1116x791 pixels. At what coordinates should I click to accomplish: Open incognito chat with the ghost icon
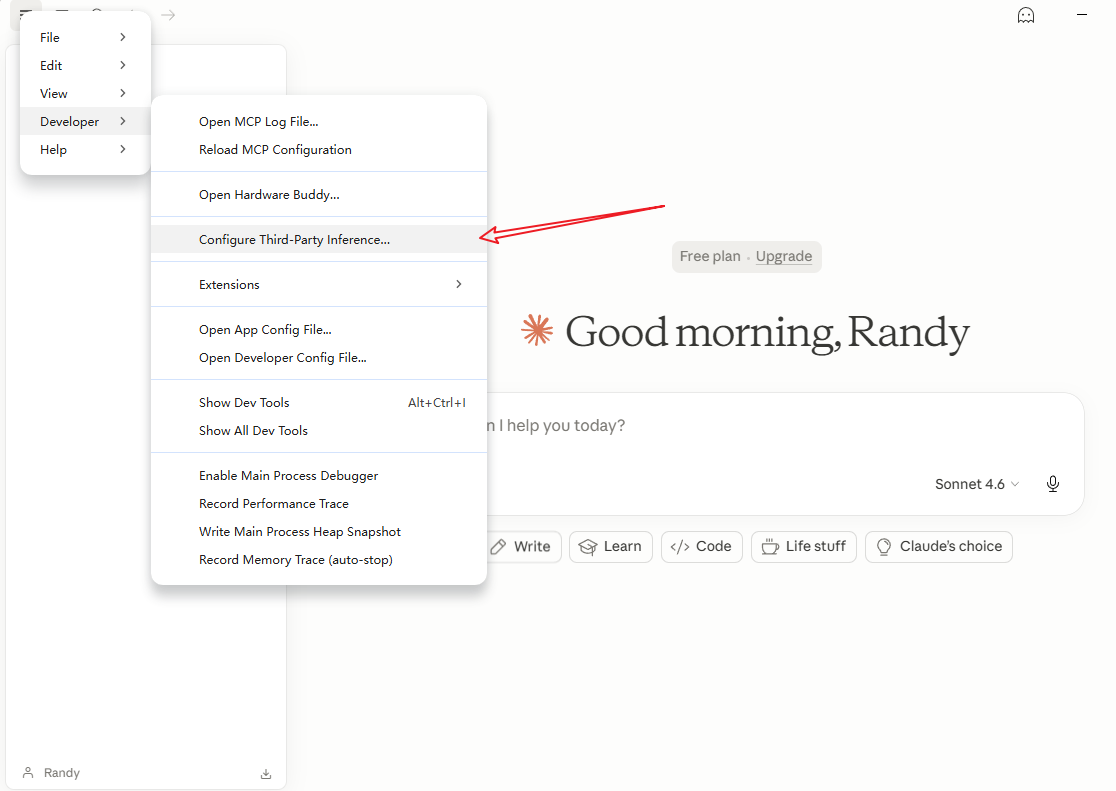(x=1026, y=15)
